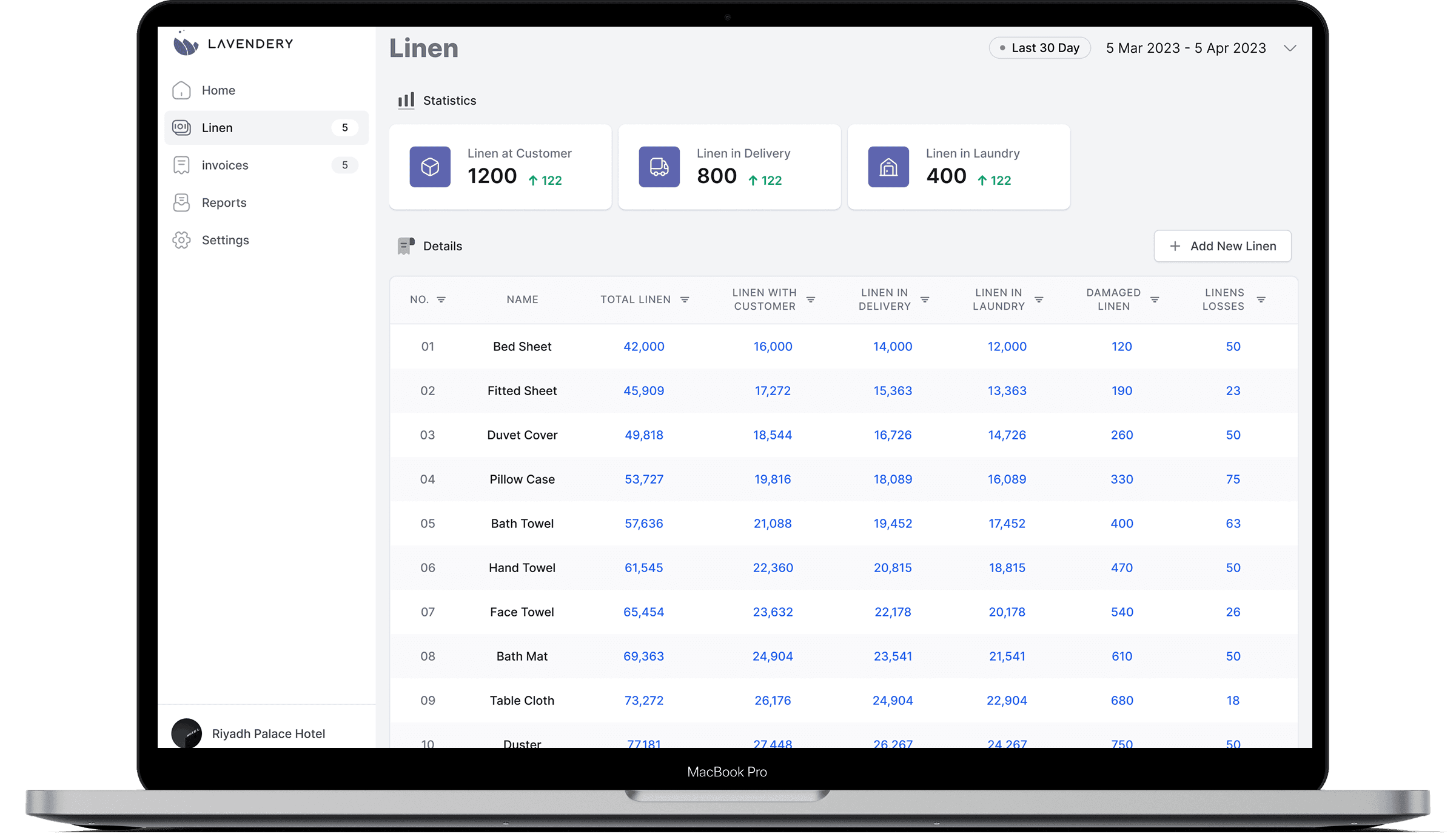Go to the invoices section

click(x=225, y=165)
